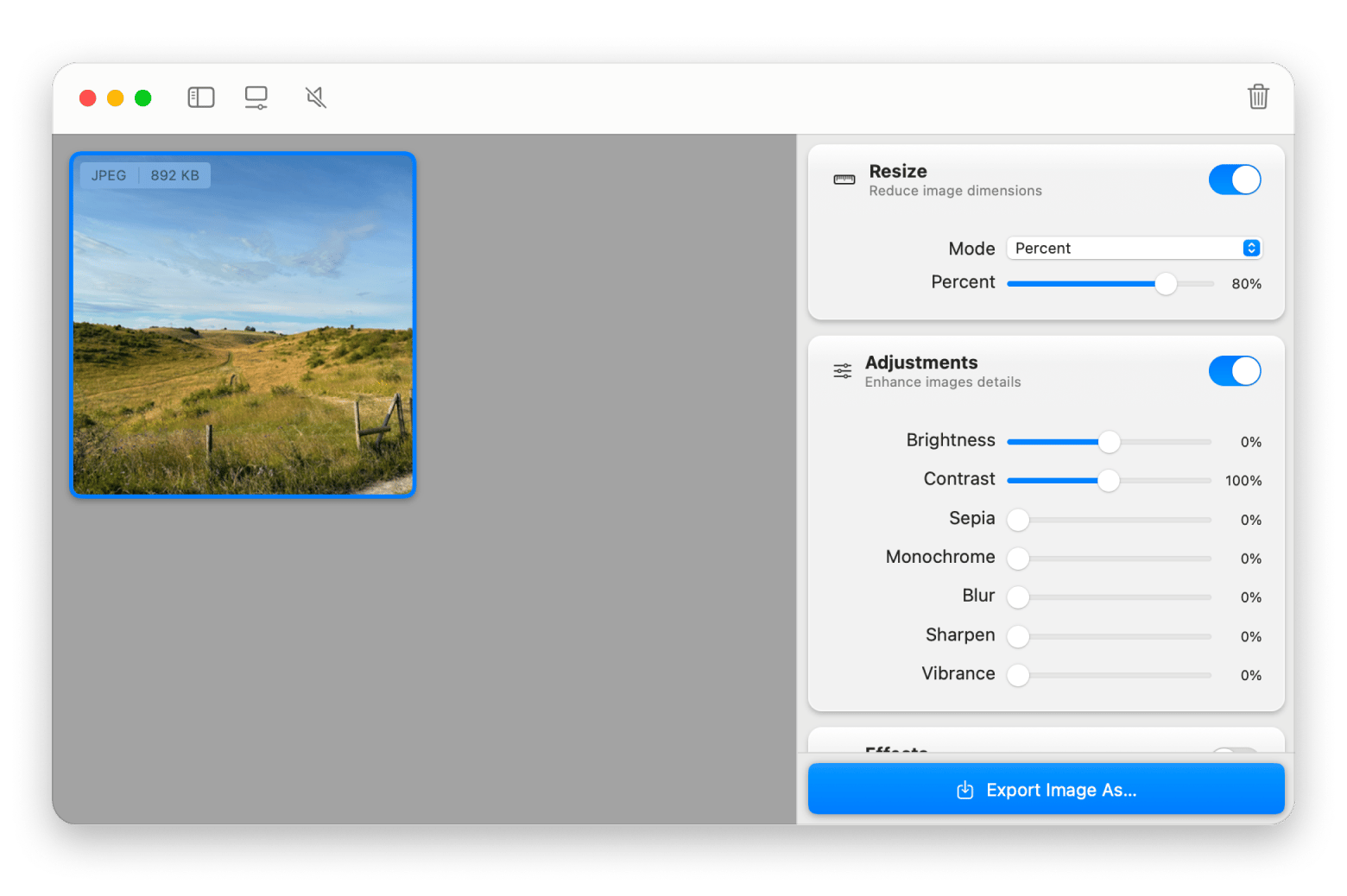Image resolution: width=1347 pixels, height=896 pixels.
Task: Click the Export Image As button
Action: (x=1047, y=789)
